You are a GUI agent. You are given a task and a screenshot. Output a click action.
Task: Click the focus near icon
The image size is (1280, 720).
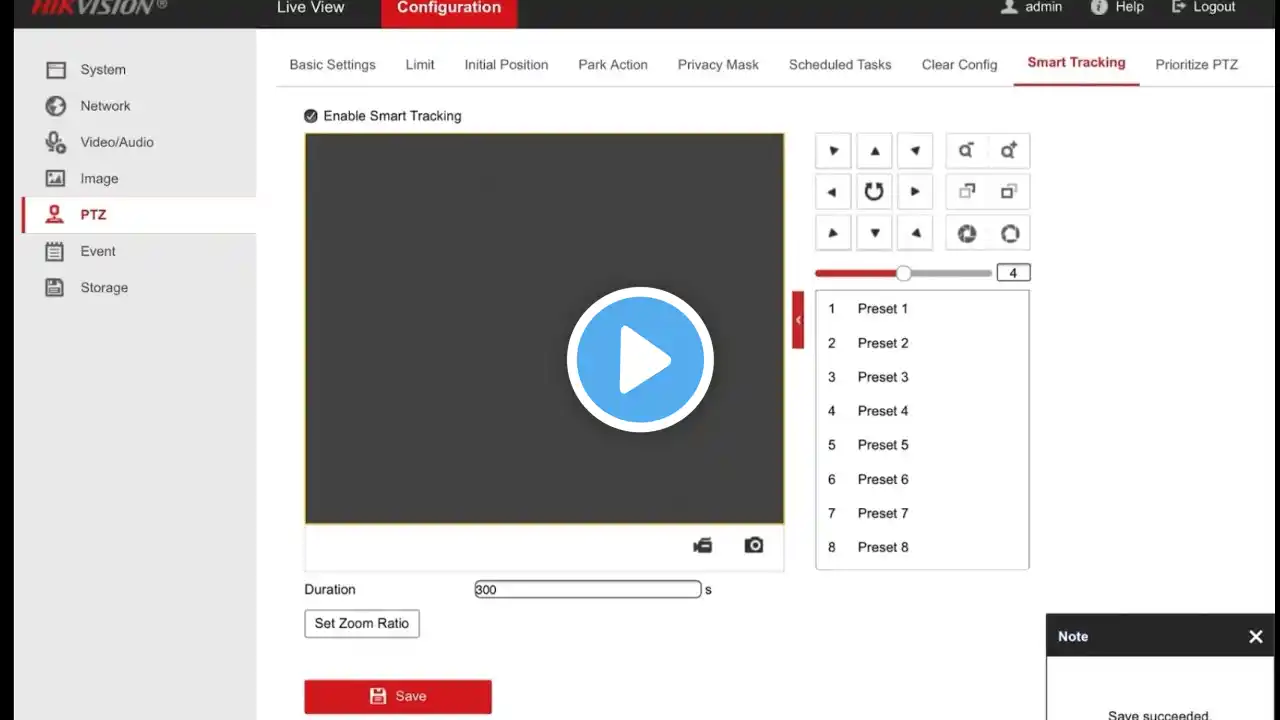coord(966,192)
